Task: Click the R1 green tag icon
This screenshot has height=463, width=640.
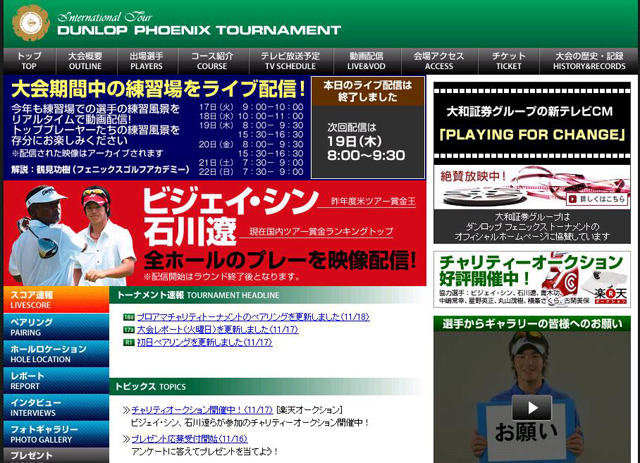Action: click(129, 342)
